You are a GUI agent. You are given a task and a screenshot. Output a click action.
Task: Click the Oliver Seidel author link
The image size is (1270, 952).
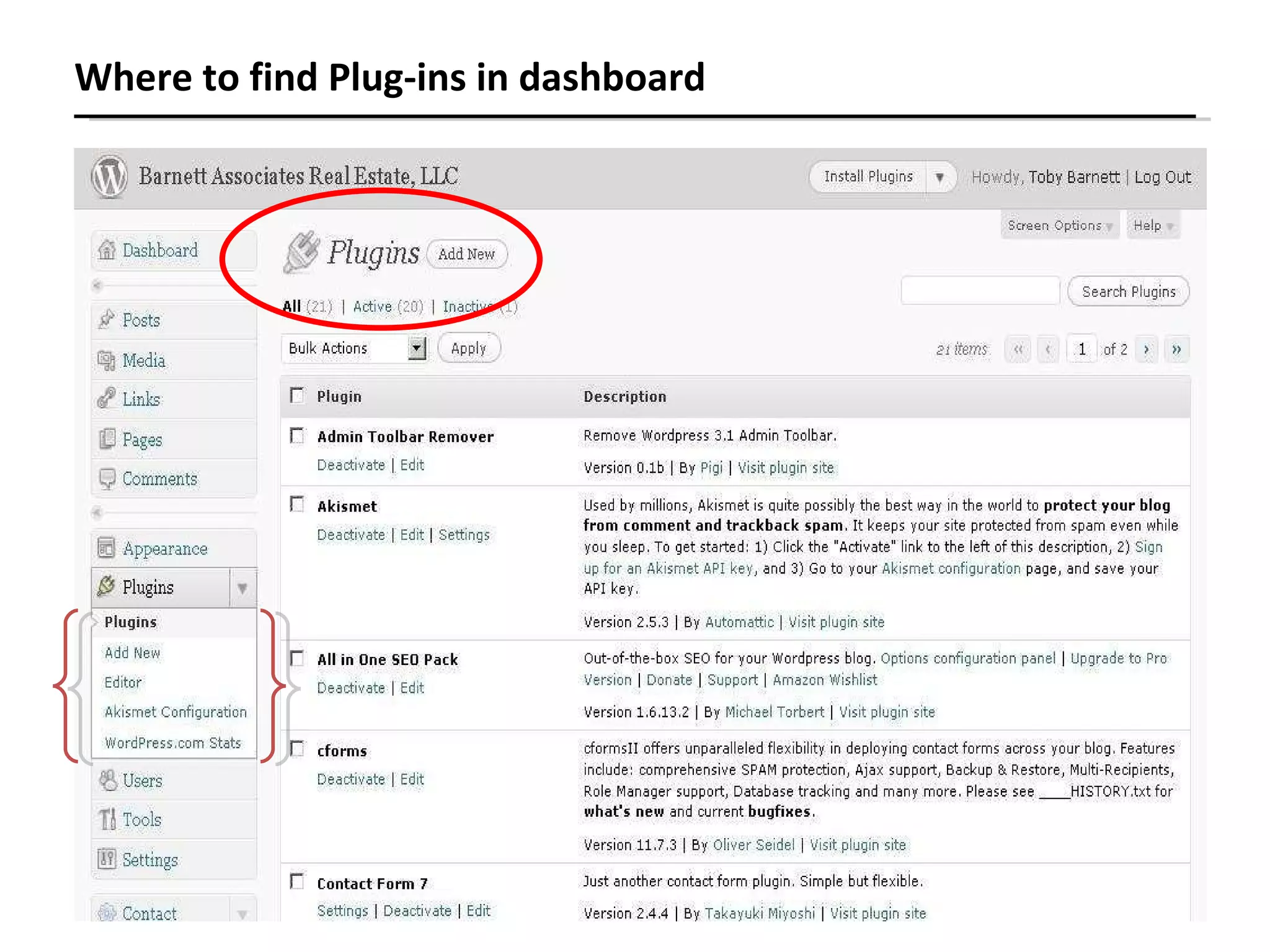click(x=753, y=845)
